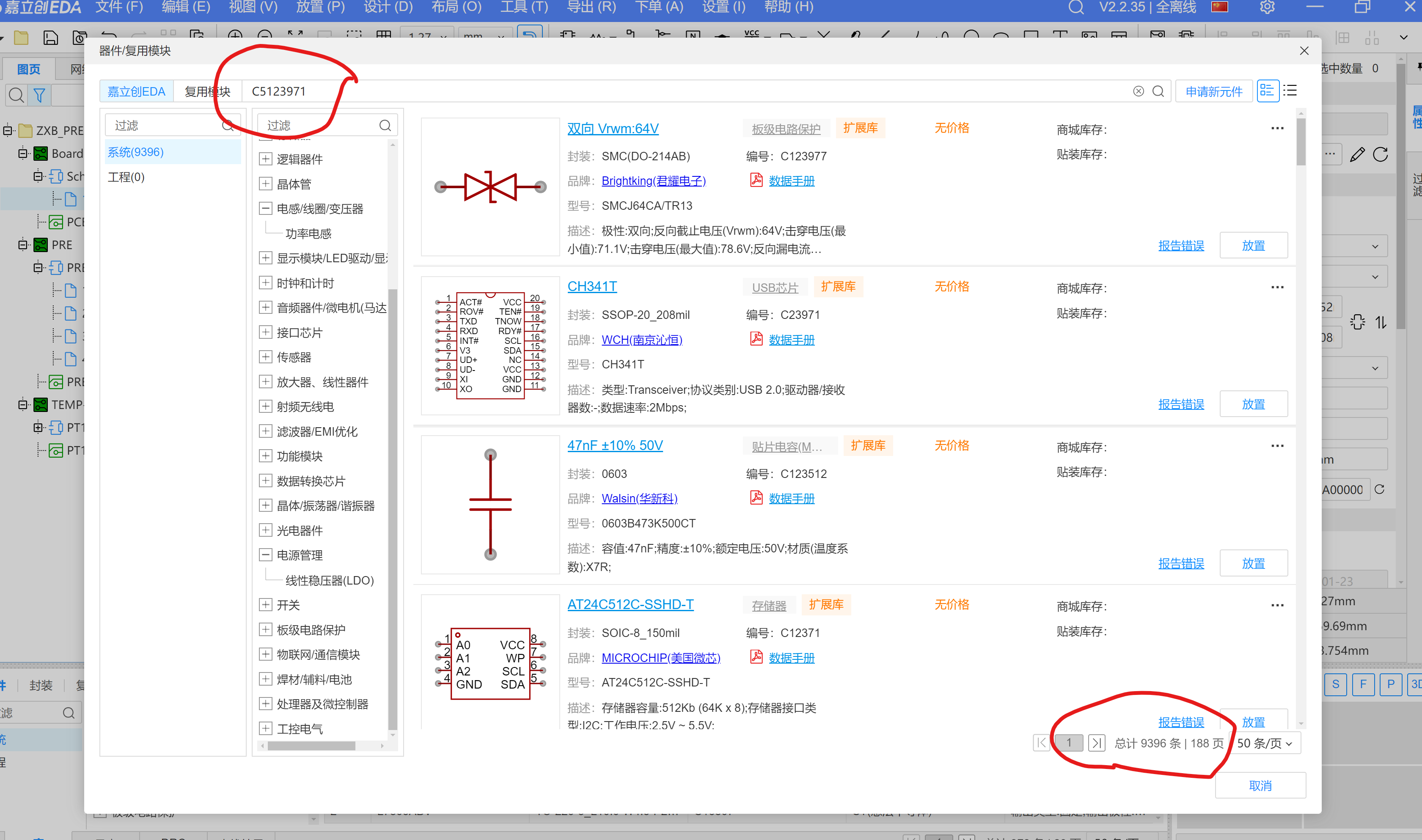Expand the 传感器 category node
Screen dimensions: 1422x840
coord(265,357)
